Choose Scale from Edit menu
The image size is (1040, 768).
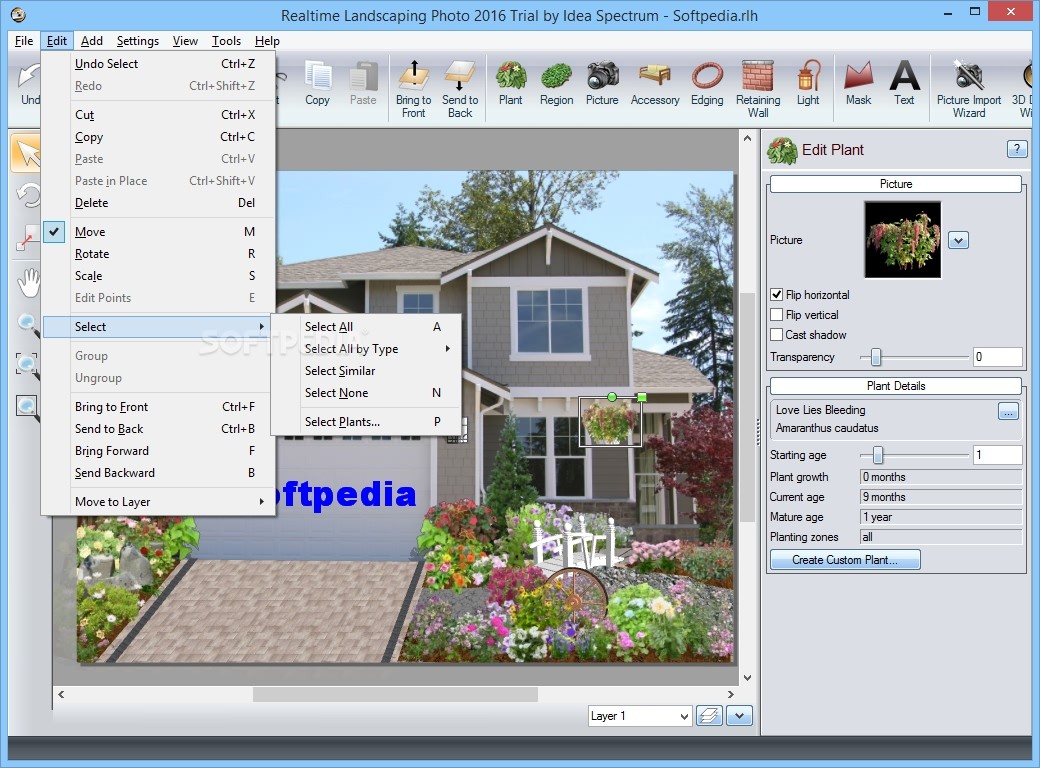click(x=159, y=276)
